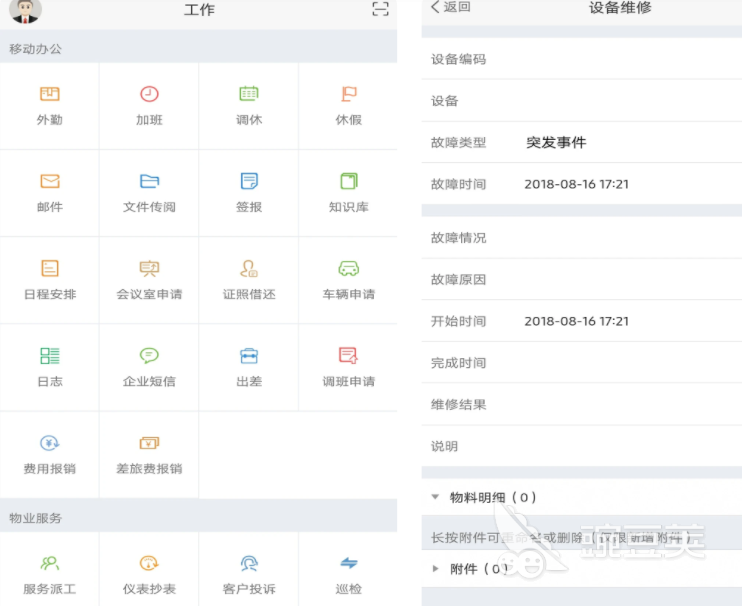Tap the scan icon in the 工作 header
This screenshot has width=742, height=606.
[379, 9]
